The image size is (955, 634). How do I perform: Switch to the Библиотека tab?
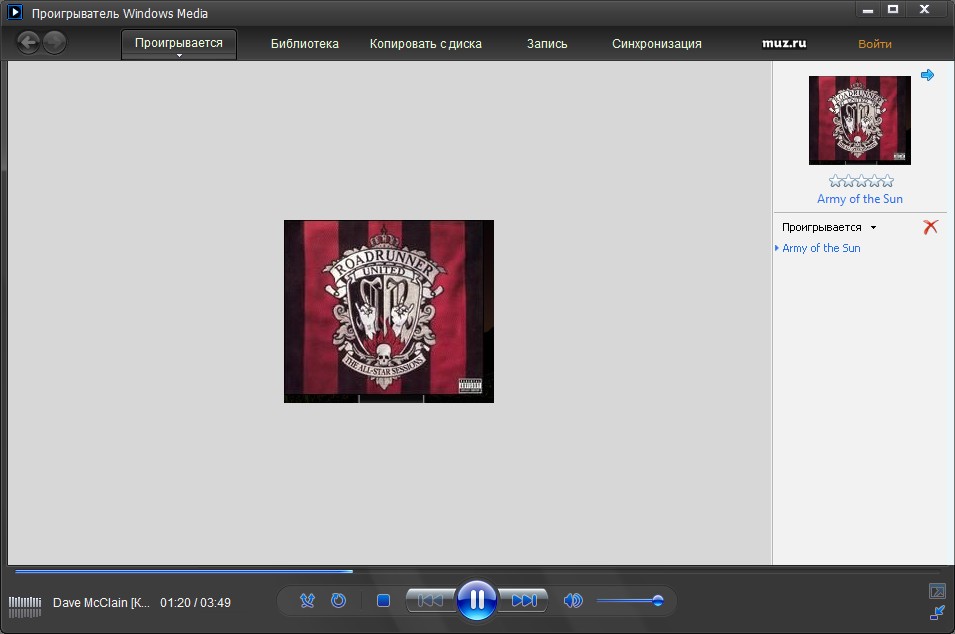(x=304, y=44)
